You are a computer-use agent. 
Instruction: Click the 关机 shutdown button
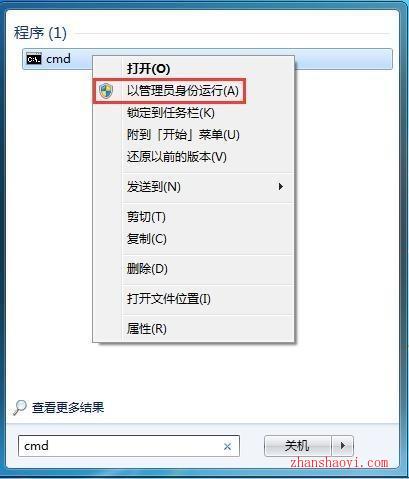298,445
